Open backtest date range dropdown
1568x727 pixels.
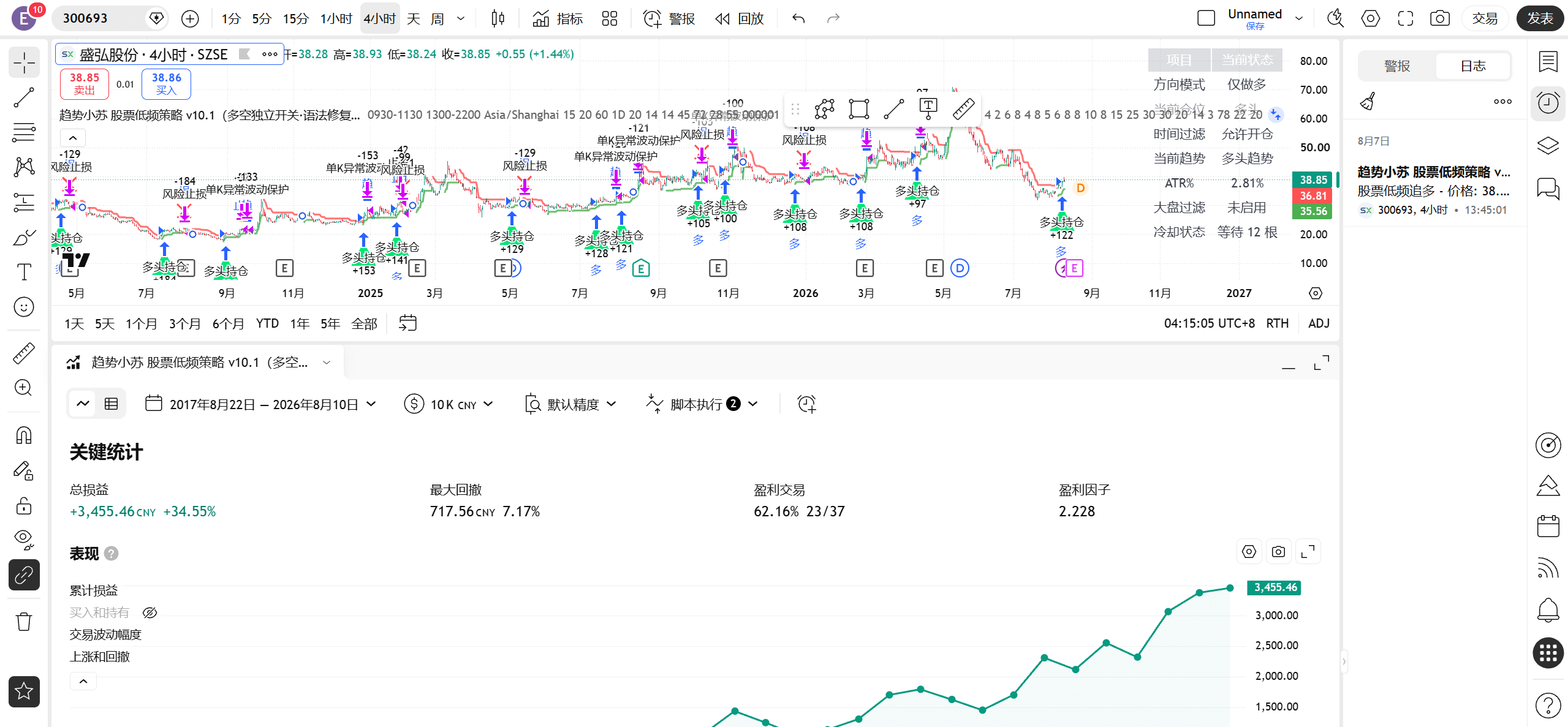pos(261,404)
